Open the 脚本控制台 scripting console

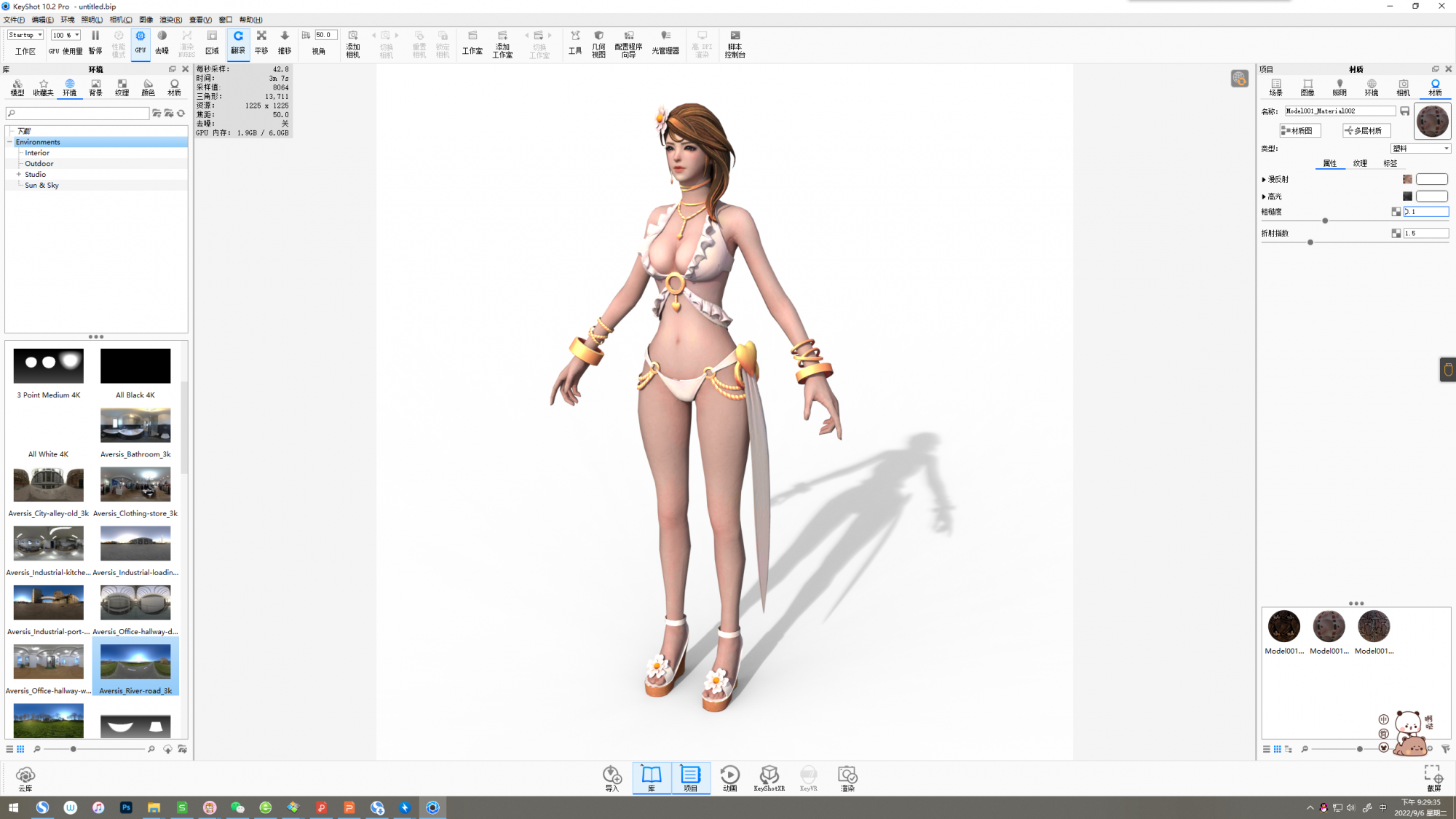point(735,44)
